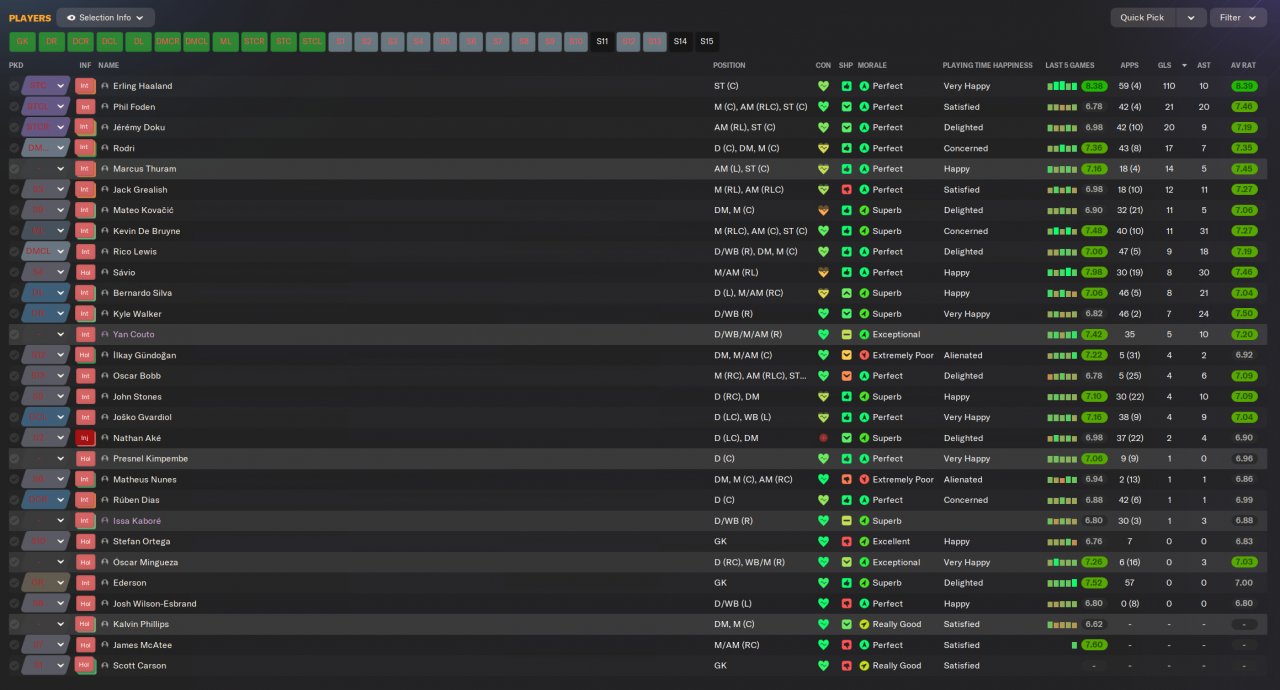This screenshot has width=1280, height=690.
Task: Click Sávio's Hol info badge
Action: [85, 272]
